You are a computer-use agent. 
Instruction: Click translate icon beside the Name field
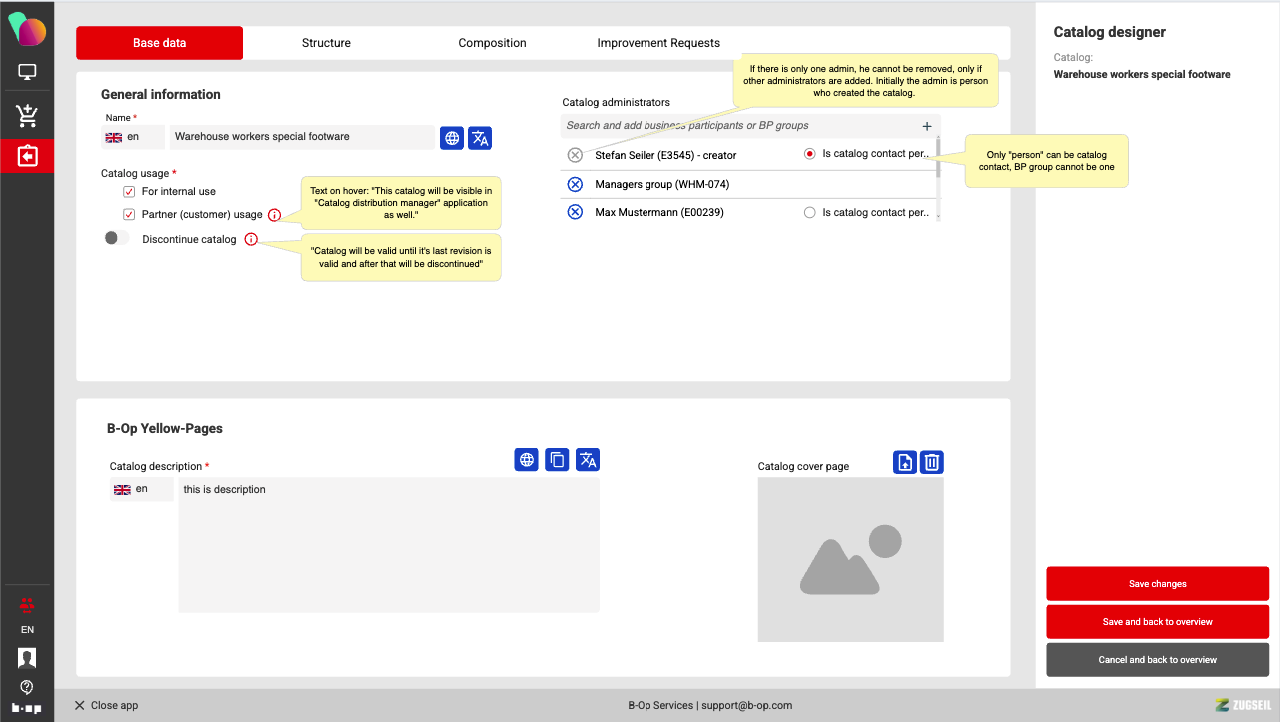coord(480,138)
